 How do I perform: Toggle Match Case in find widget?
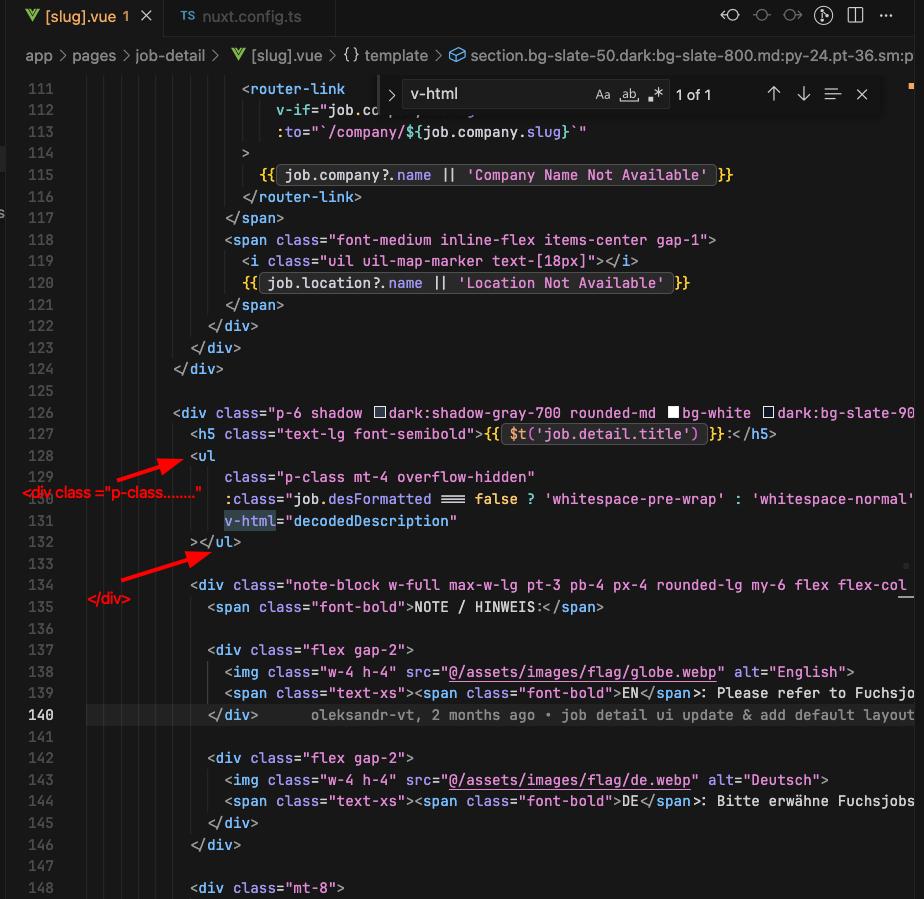603,95
